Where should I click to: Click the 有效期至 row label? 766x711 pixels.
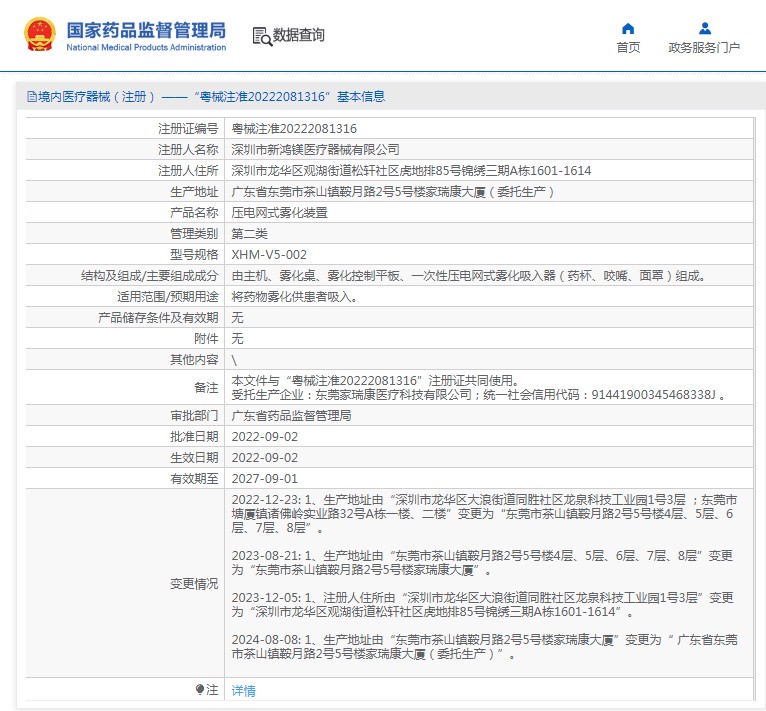point(194,478)
